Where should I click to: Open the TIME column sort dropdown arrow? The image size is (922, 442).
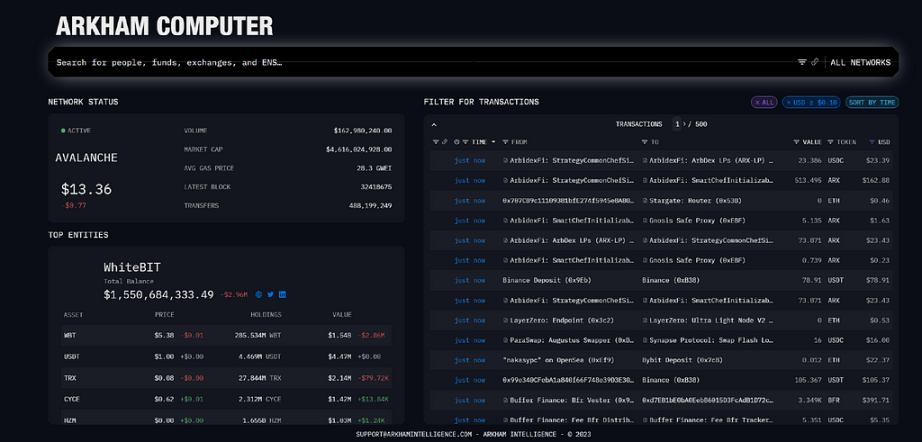point(493,142)
